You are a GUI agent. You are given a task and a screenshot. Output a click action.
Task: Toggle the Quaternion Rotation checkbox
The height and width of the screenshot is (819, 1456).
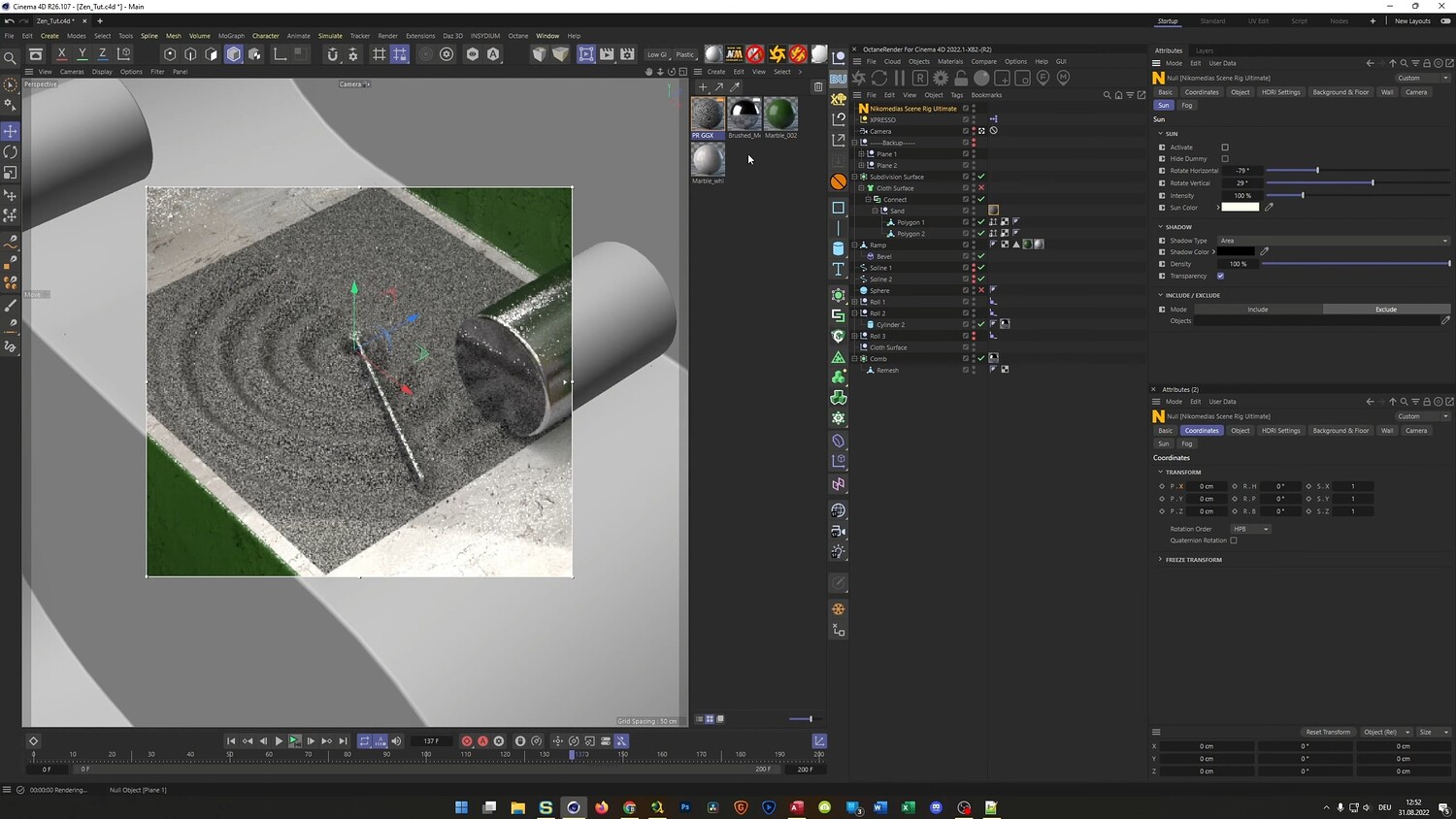pyautogui.click(x=1234, y=541)
